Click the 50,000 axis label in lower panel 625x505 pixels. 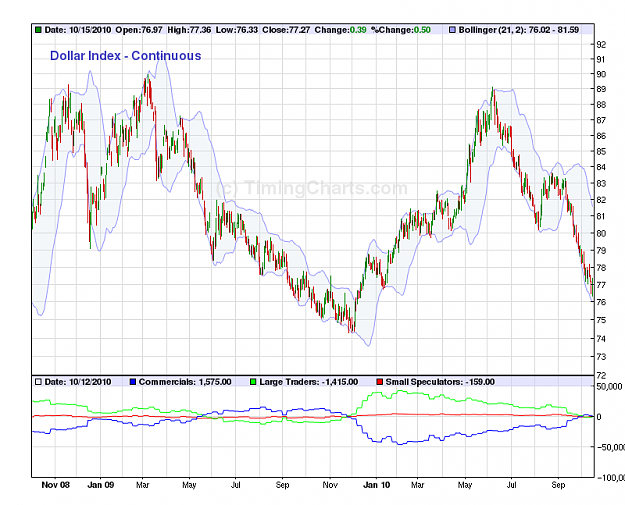(609, 387)
